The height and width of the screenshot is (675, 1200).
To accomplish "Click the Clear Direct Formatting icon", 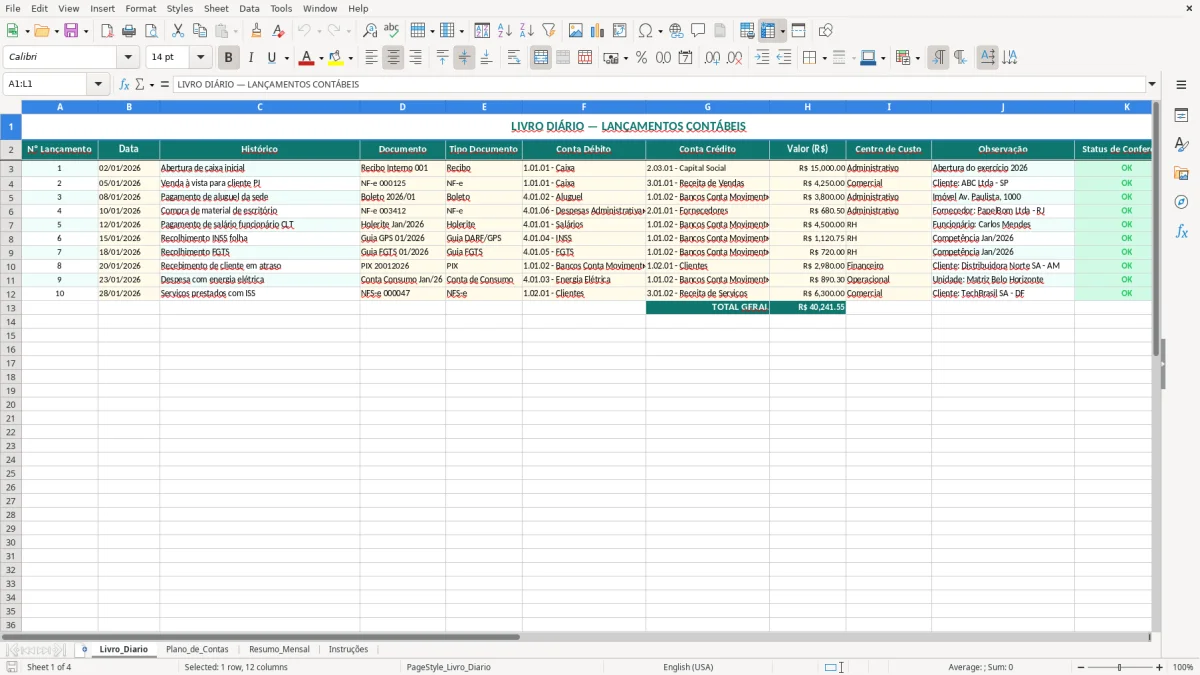I will (278, 31).
